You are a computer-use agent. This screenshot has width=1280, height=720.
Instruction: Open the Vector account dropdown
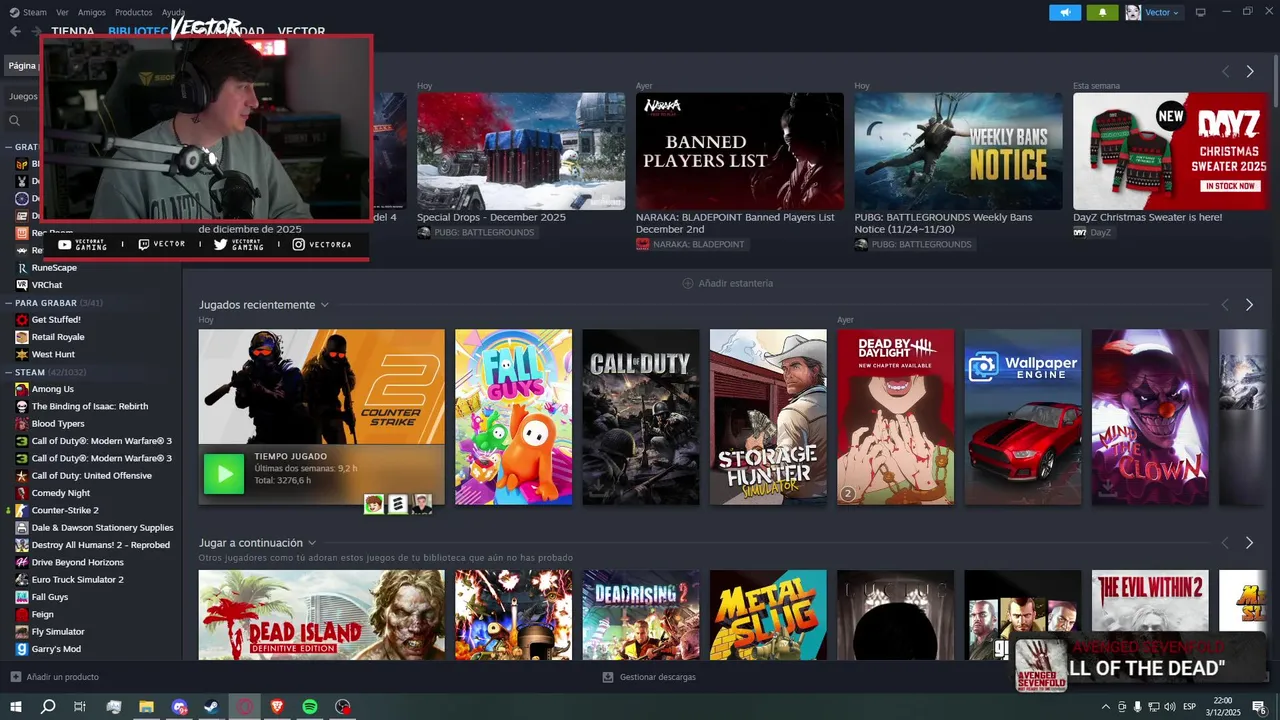[x=1154, y=12]
